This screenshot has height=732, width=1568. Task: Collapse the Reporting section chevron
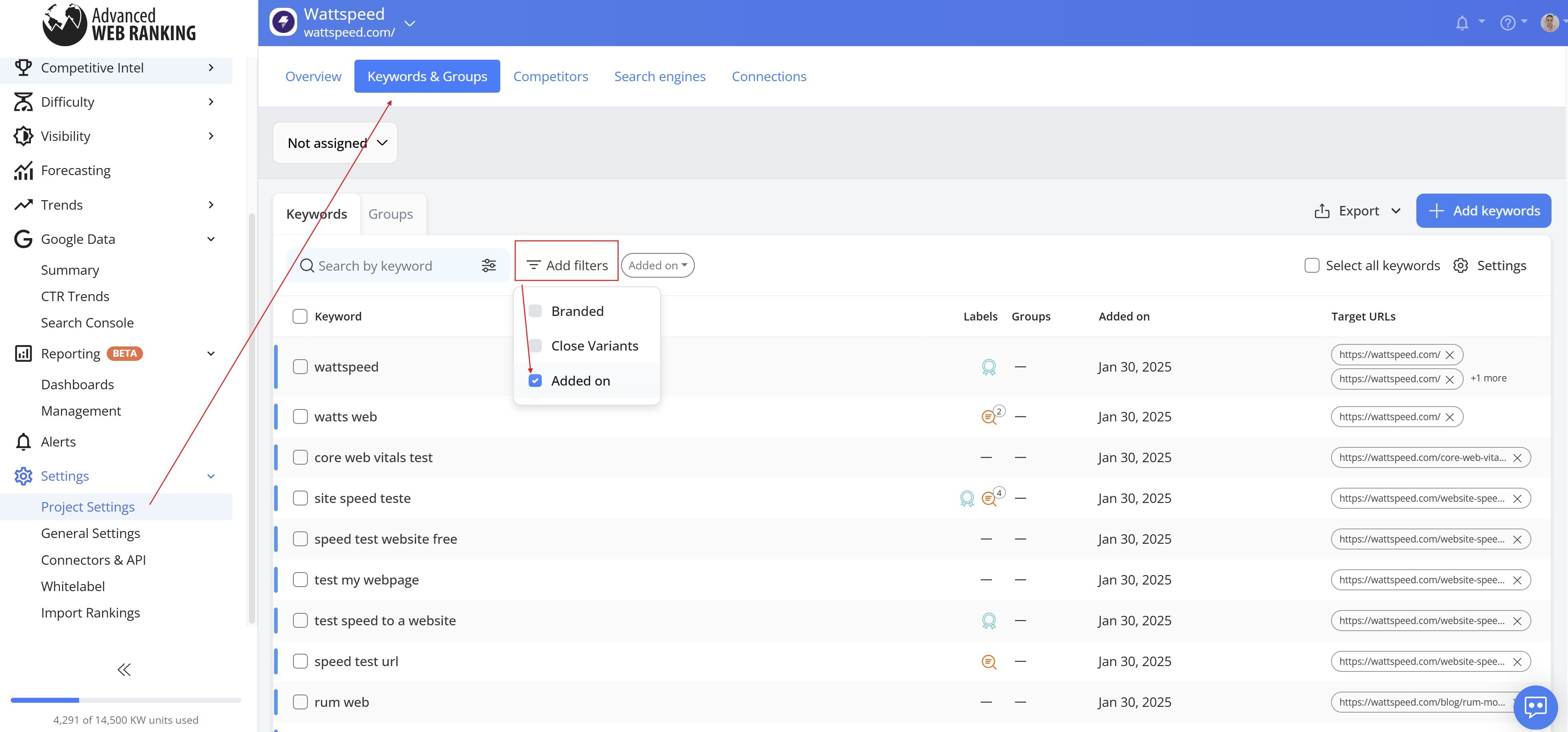tap(211, 353)
